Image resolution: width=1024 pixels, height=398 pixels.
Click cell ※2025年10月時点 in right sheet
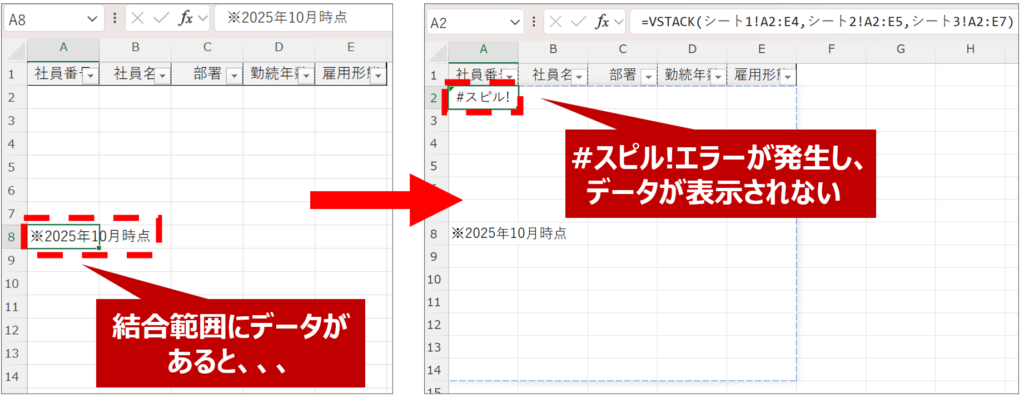coord(483,233)
